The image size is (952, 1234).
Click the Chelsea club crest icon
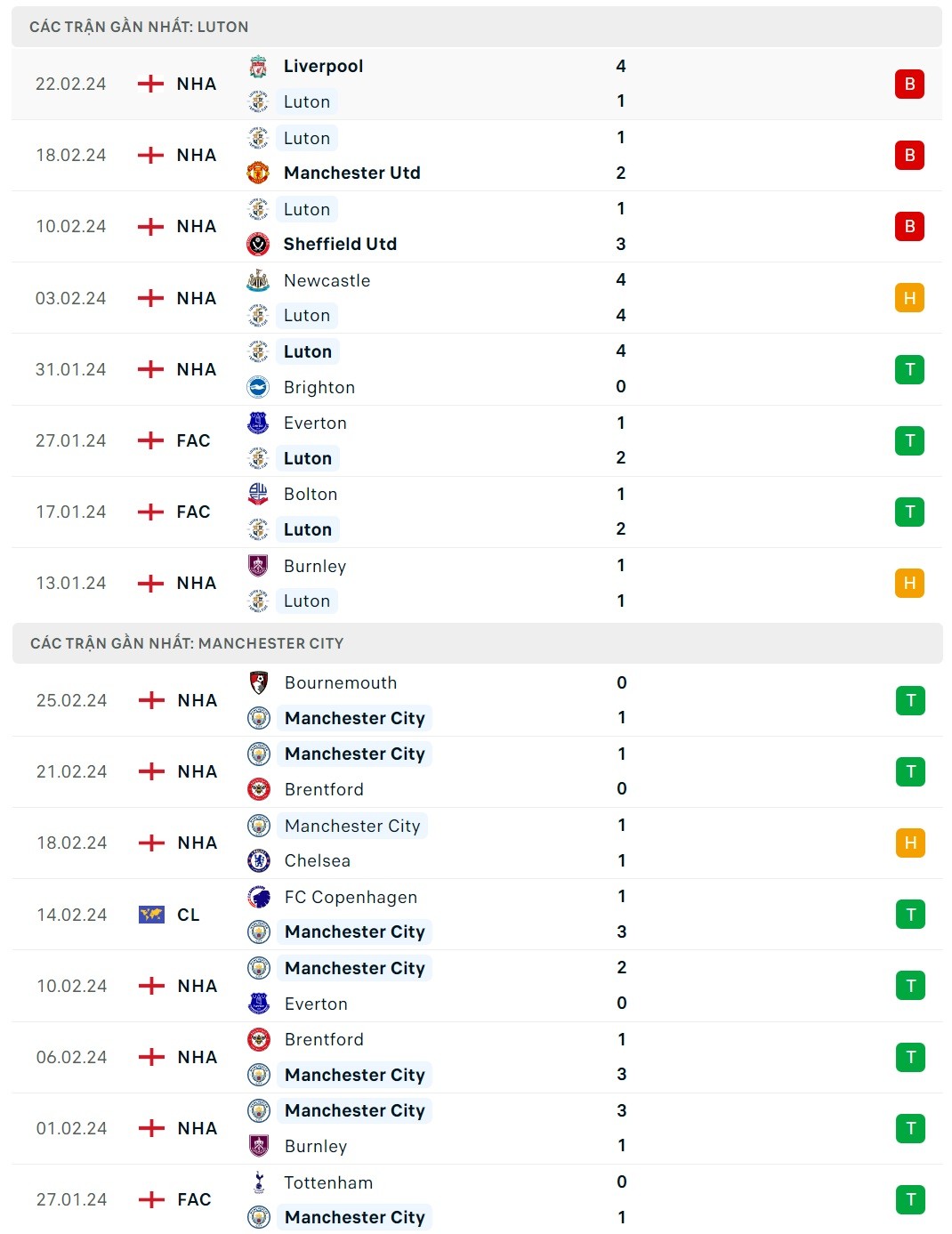coord(259,860)
